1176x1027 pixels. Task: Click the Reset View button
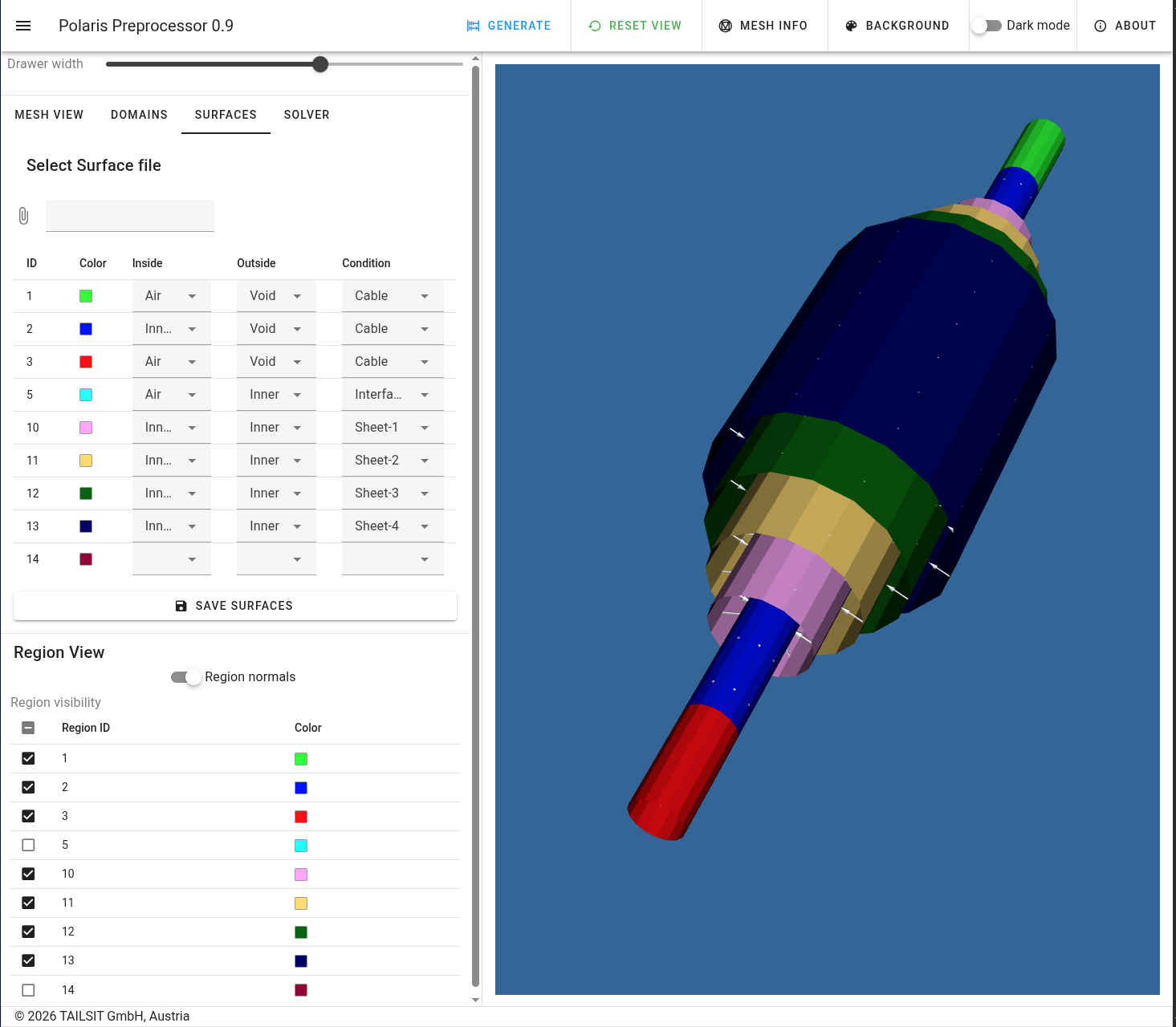(635, 26)
